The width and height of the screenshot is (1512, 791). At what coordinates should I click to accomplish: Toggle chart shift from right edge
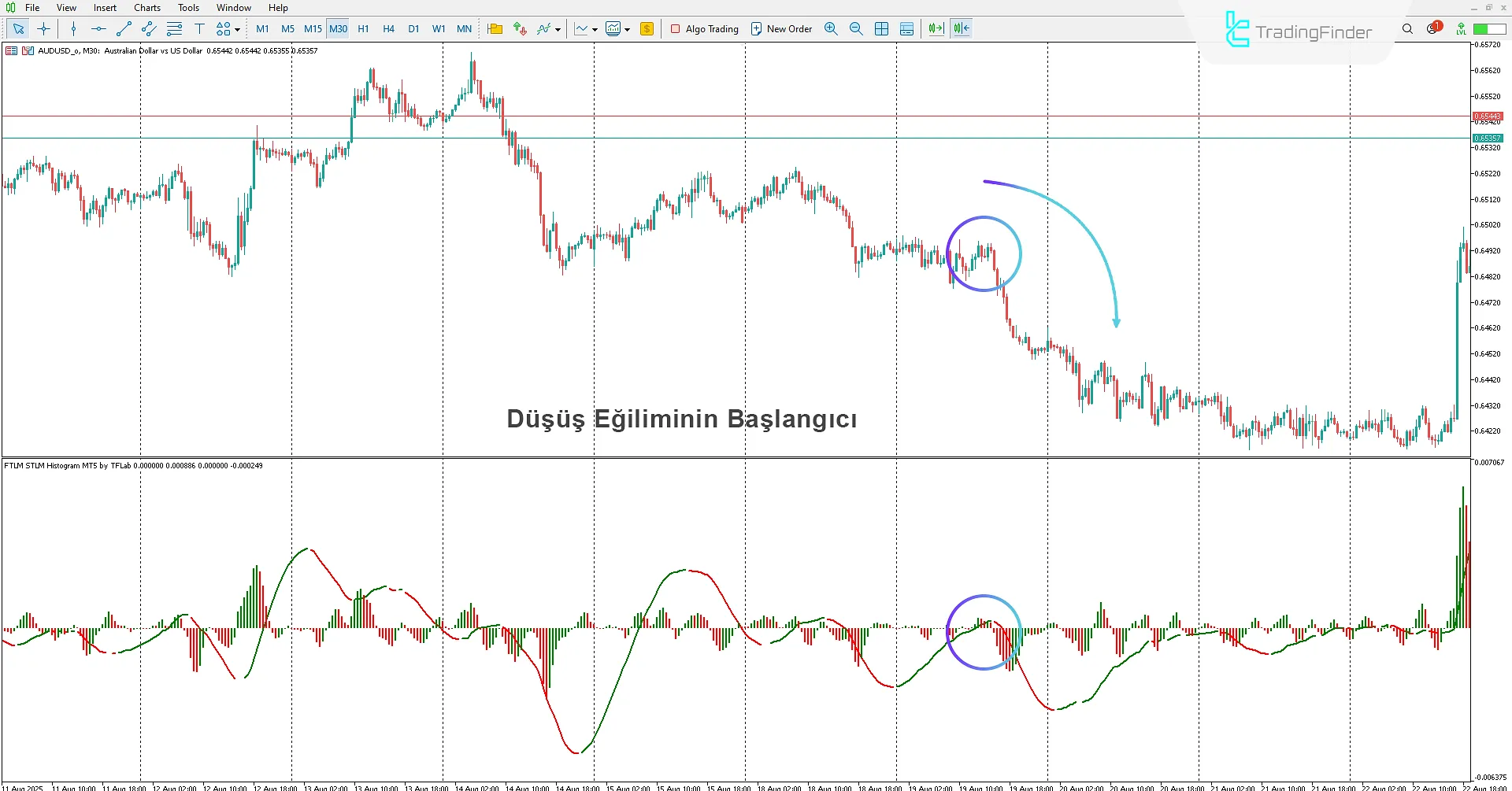[x=961, y=28]
